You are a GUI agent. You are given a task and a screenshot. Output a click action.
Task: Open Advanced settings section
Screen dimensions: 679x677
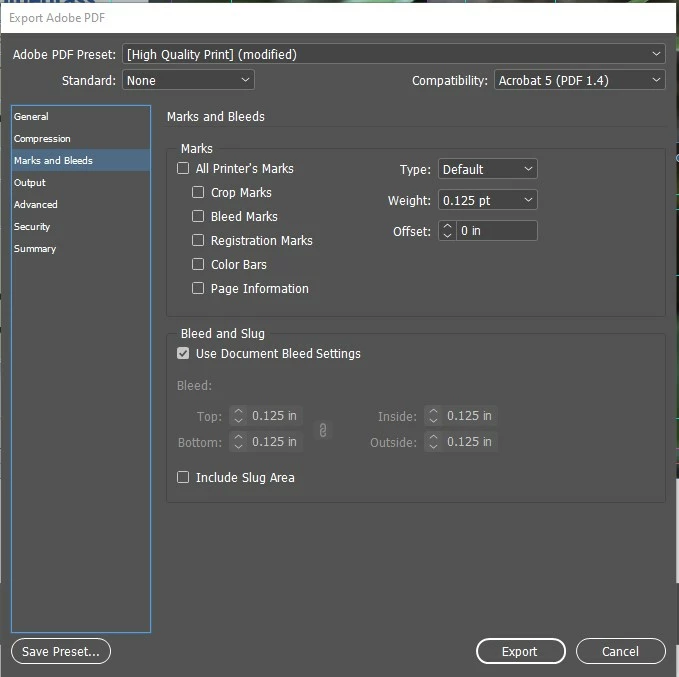[81, 204]
